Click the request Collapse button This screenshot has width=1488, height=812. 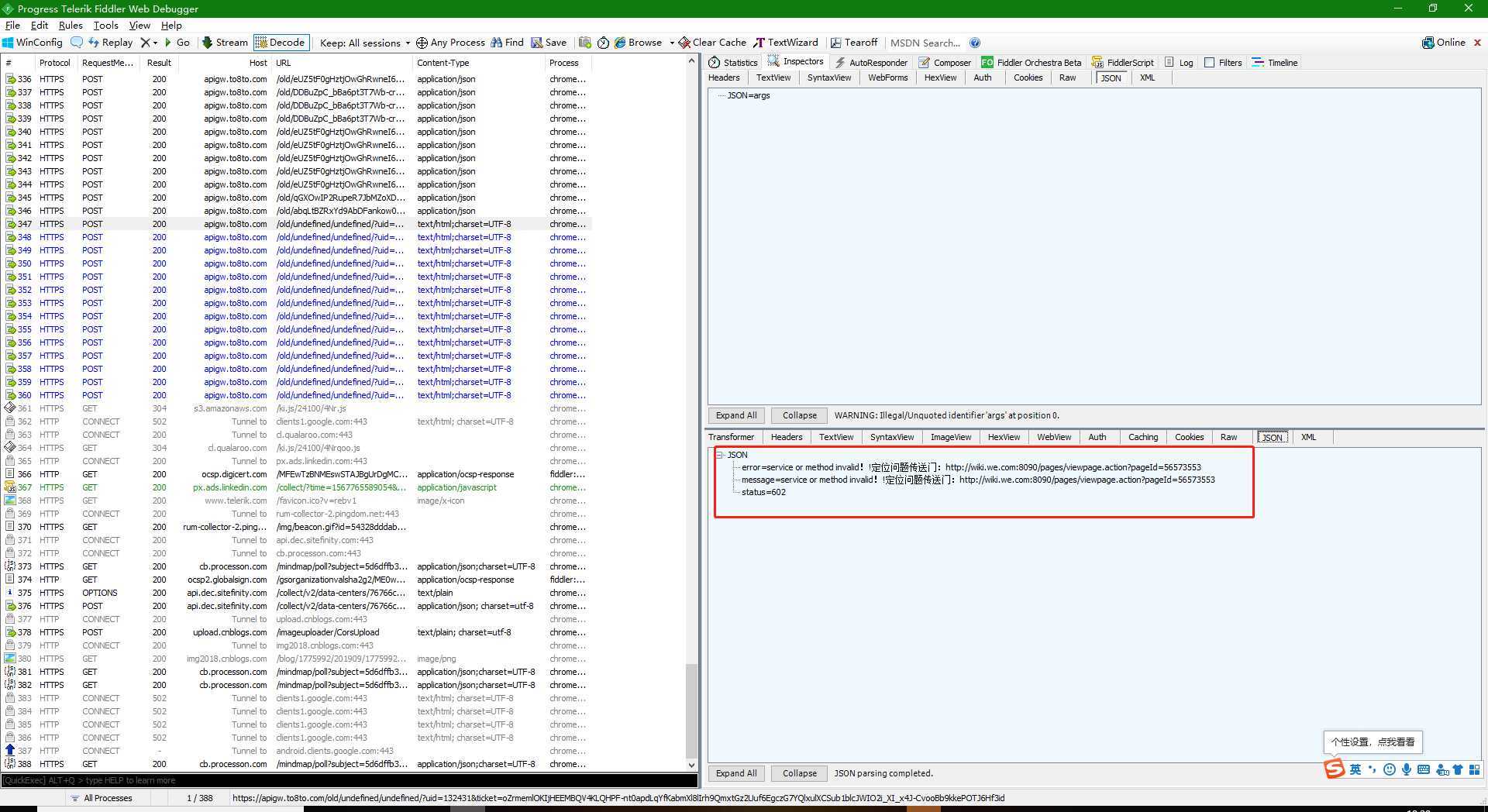click(799, 415)
